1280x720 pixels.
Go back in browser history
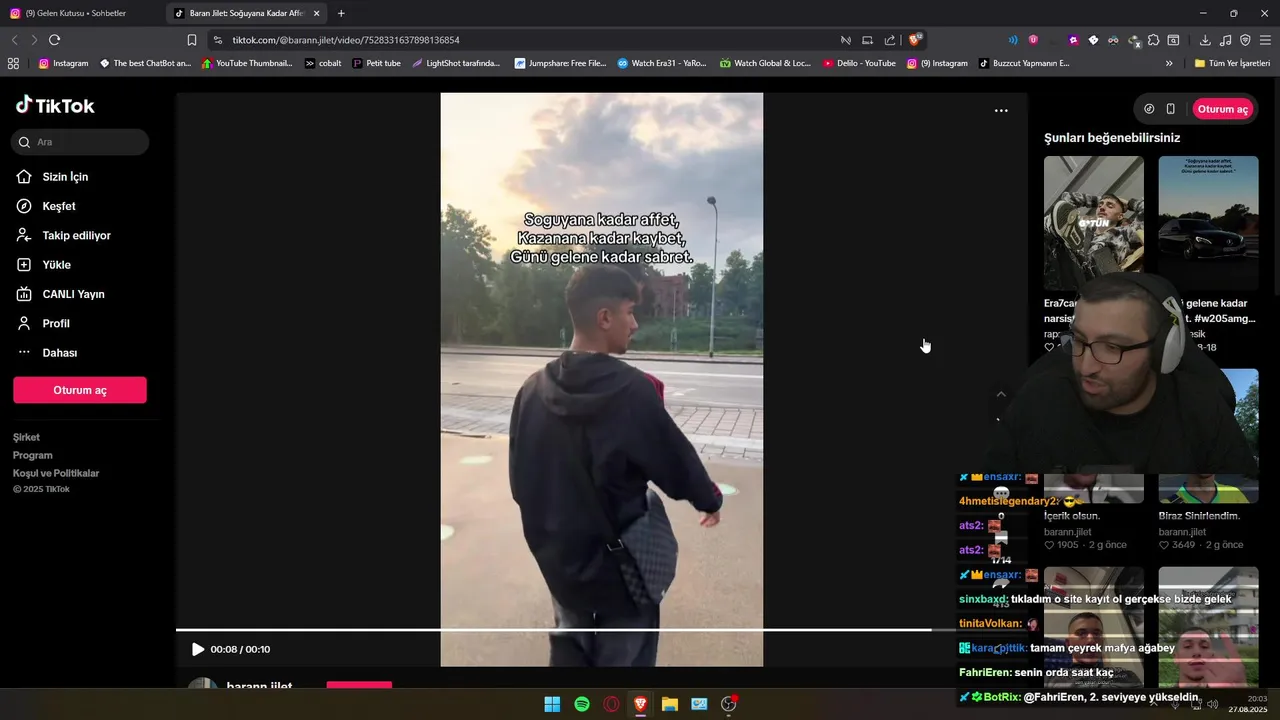(x=14, y=40)
